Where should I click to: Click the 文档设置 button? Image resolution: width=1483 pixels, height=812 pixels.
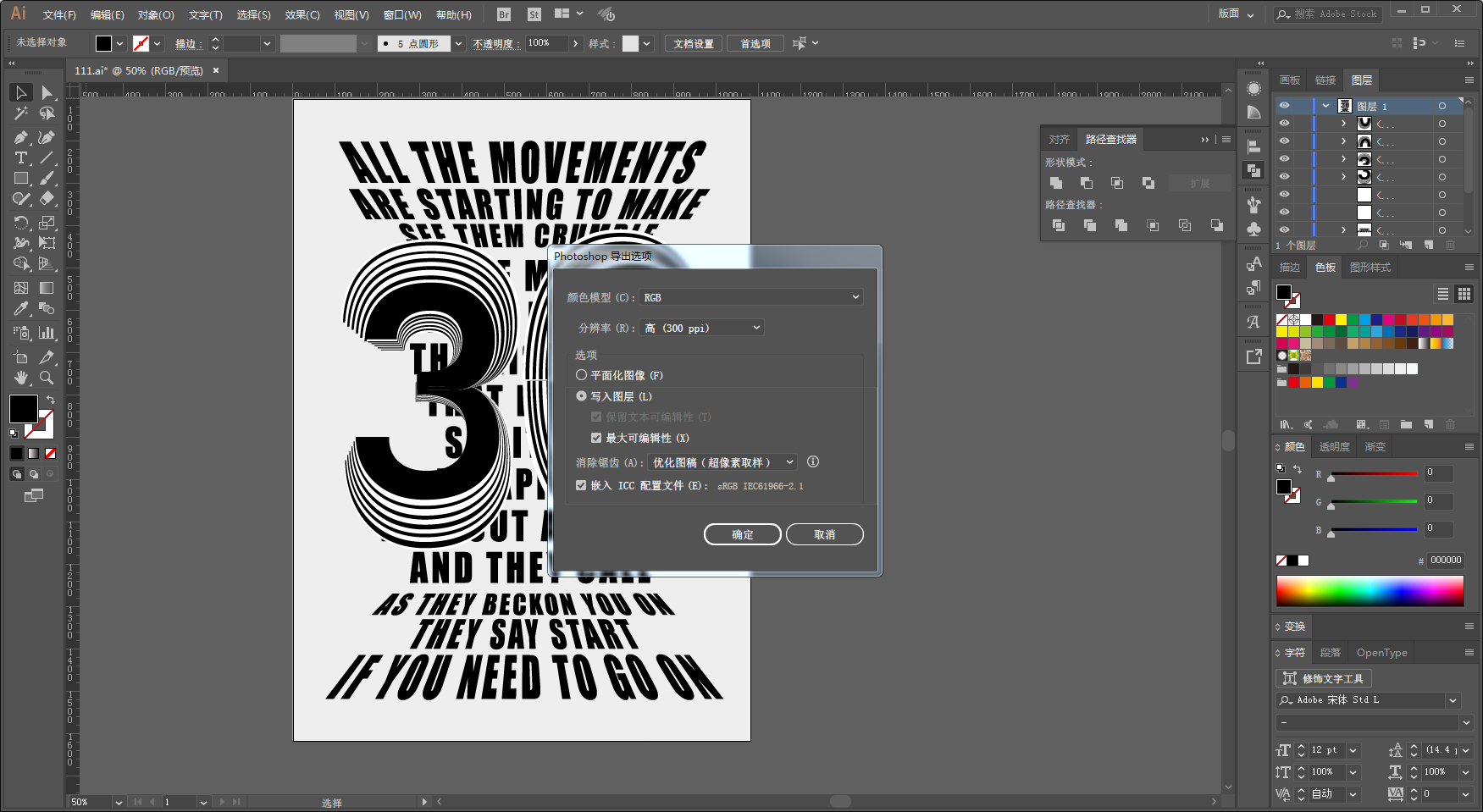tap(694, 43)
